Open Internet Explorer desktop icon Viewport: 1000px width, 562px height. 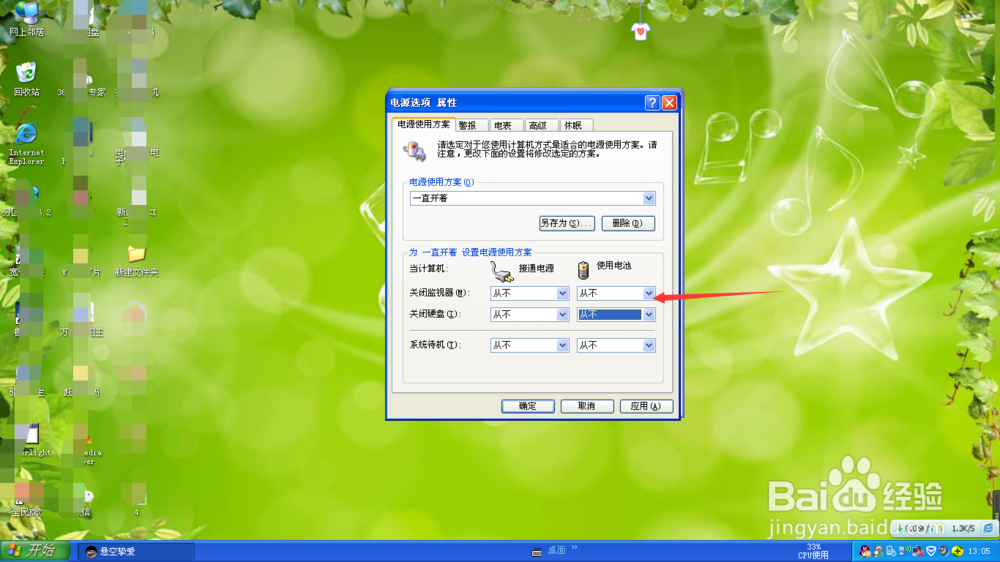click(x=27, y=144)
